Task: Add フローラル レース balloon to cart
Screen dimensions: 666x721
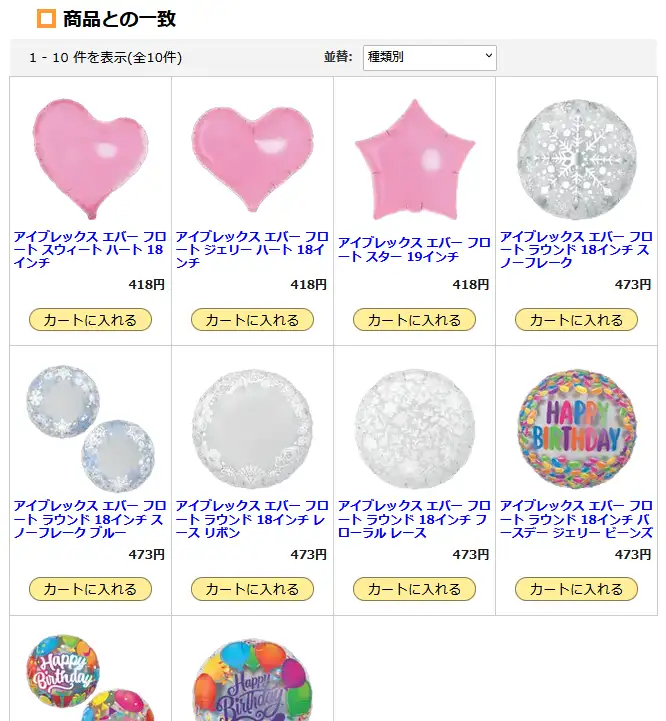Action: pyautogui.click(x=414, y=589)
